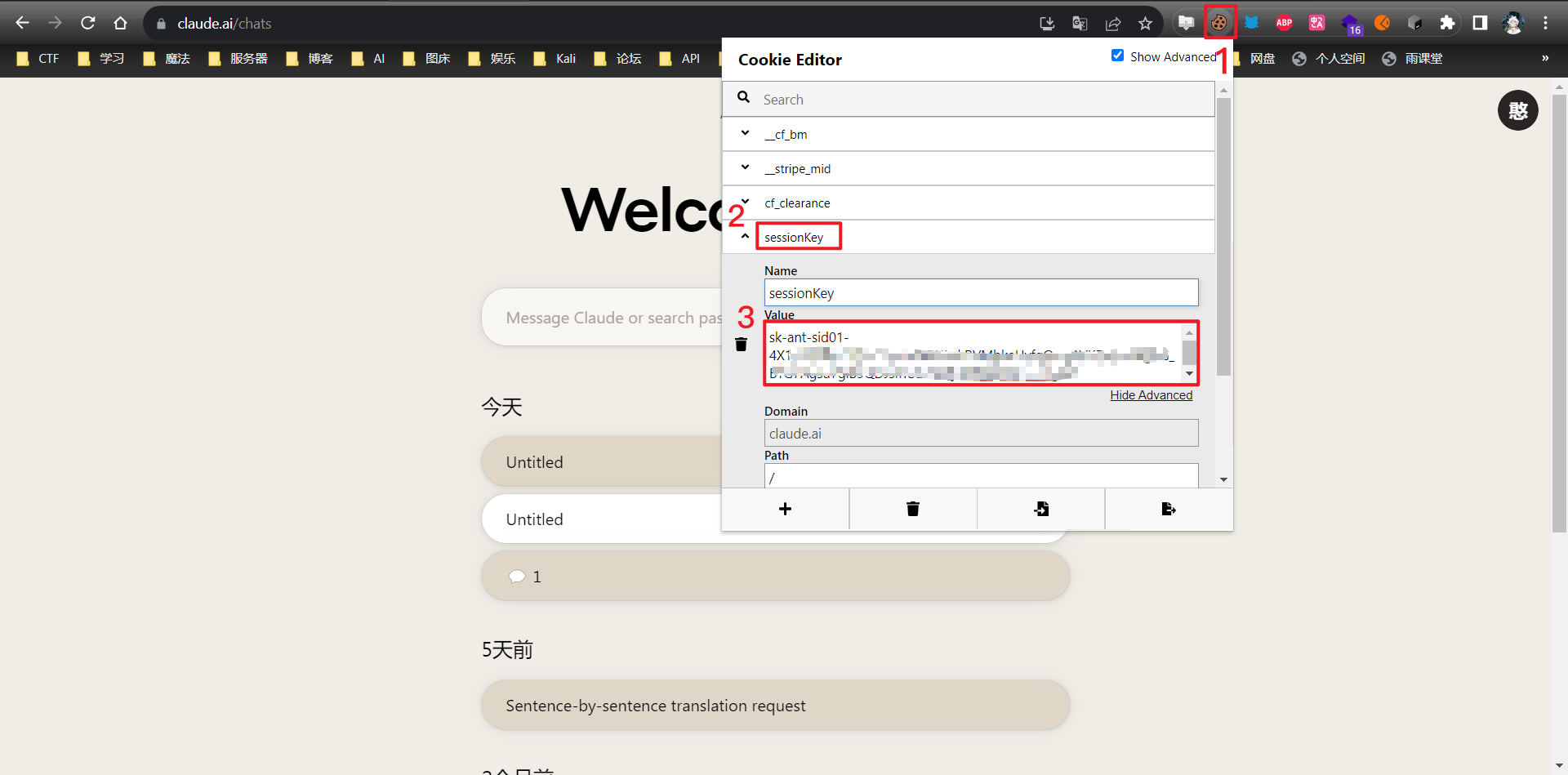The height and width of the screenshot is (775, 1568).
Task: Open the browser extensions puzzle icon
Action: tap(1447, 23)
